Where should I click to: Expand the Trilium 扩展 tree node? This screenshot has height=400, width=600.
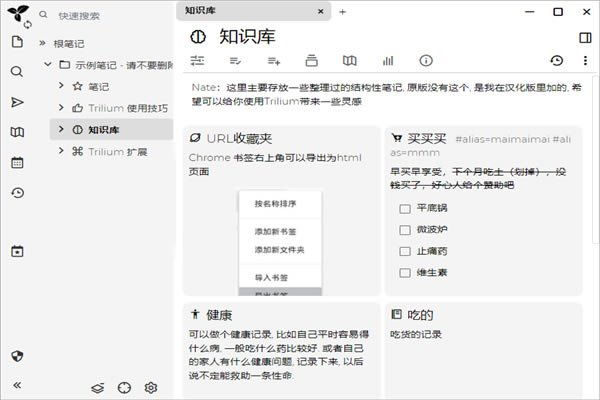pos(61,151)
